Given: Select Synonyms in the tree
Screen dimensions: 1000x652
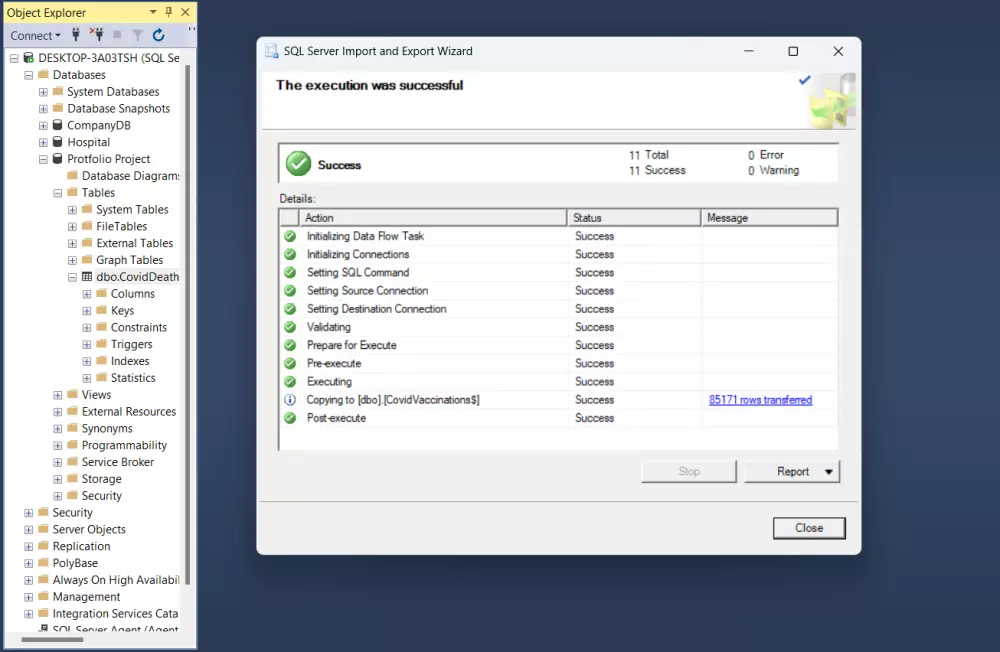Looking at the screenshot, I should pos(107,429).
